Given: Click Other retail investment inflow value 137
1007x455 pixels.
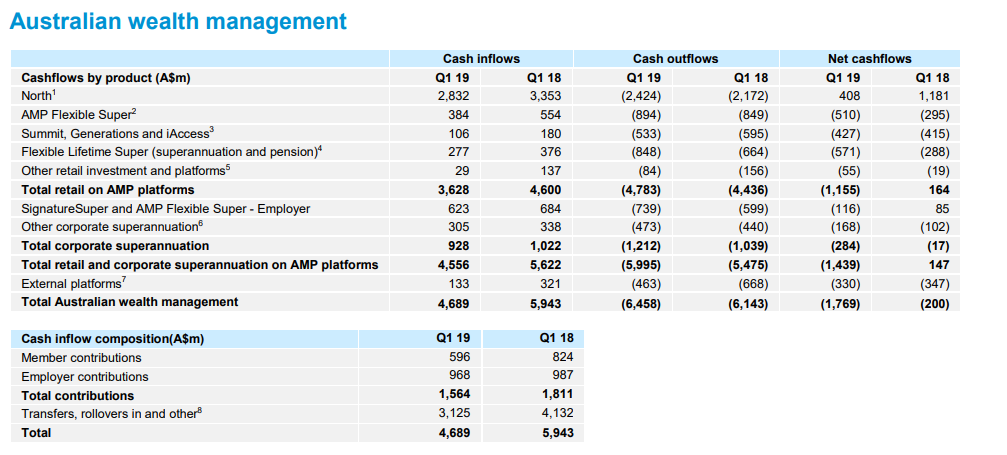Looking at the screenshot, I should pyautogui.click(x=550, y=171).
